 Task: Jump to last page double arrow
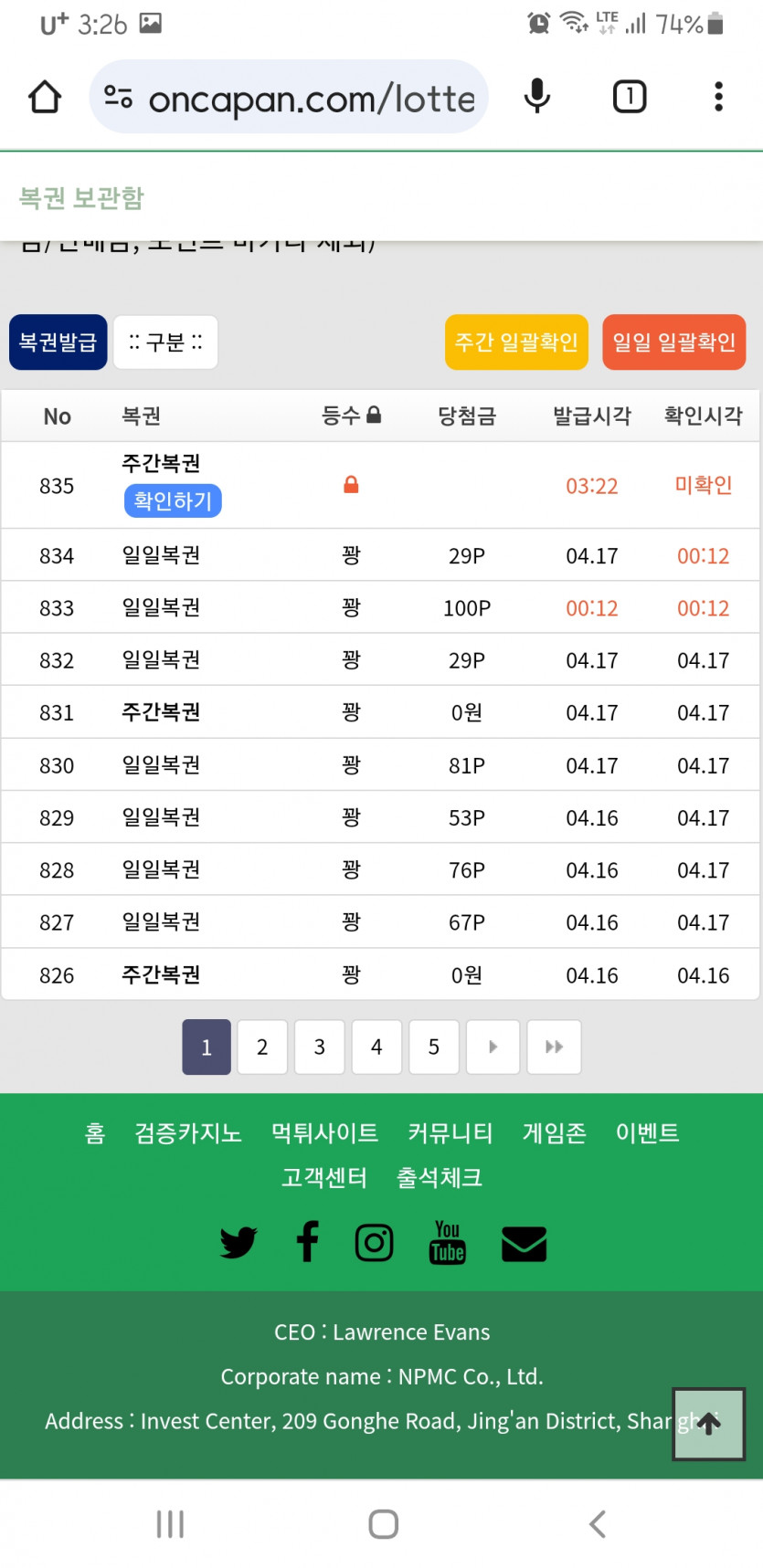click(x=554, y=1047)
